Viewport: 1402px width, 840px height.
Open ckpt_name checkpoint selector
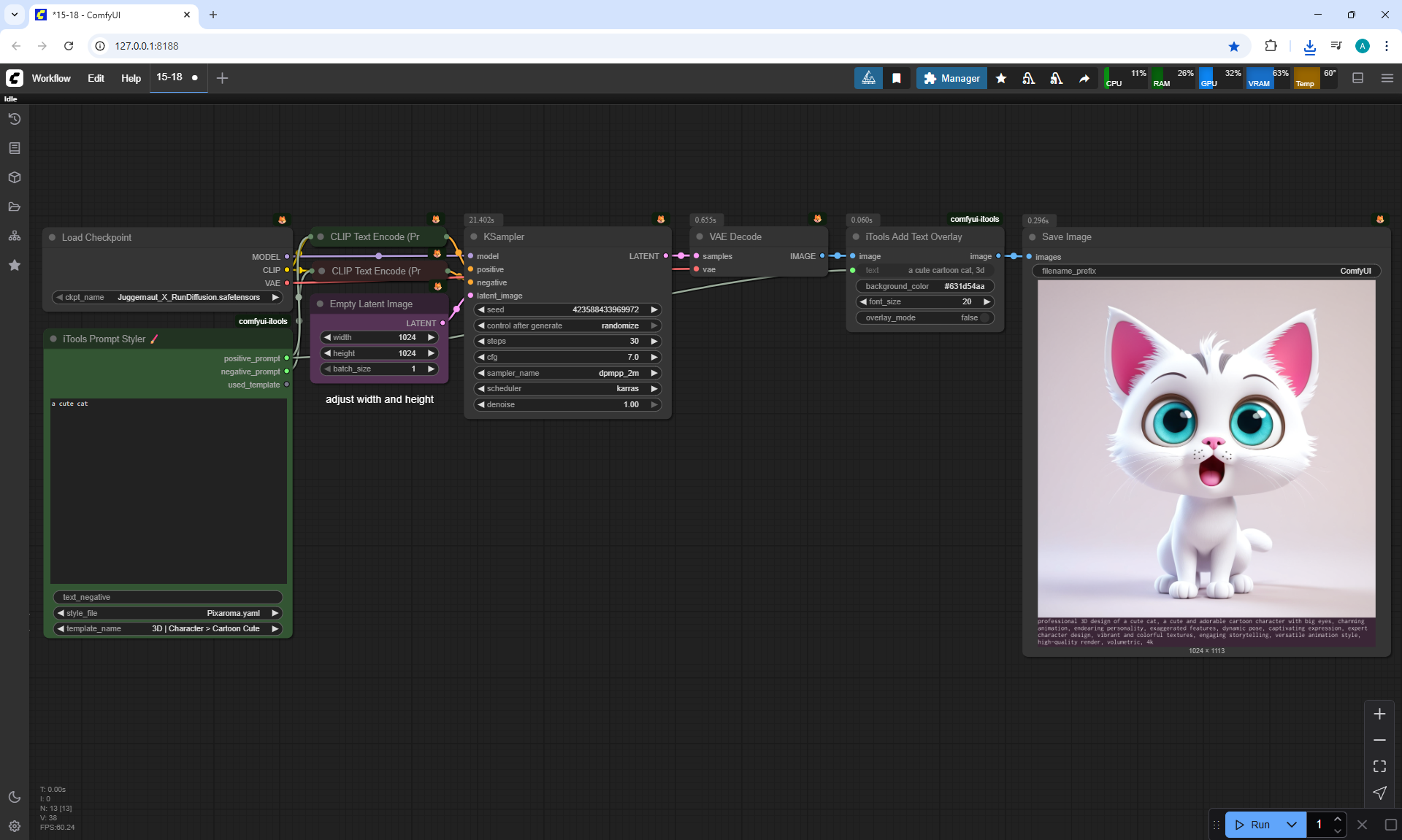tap(168, 297)
